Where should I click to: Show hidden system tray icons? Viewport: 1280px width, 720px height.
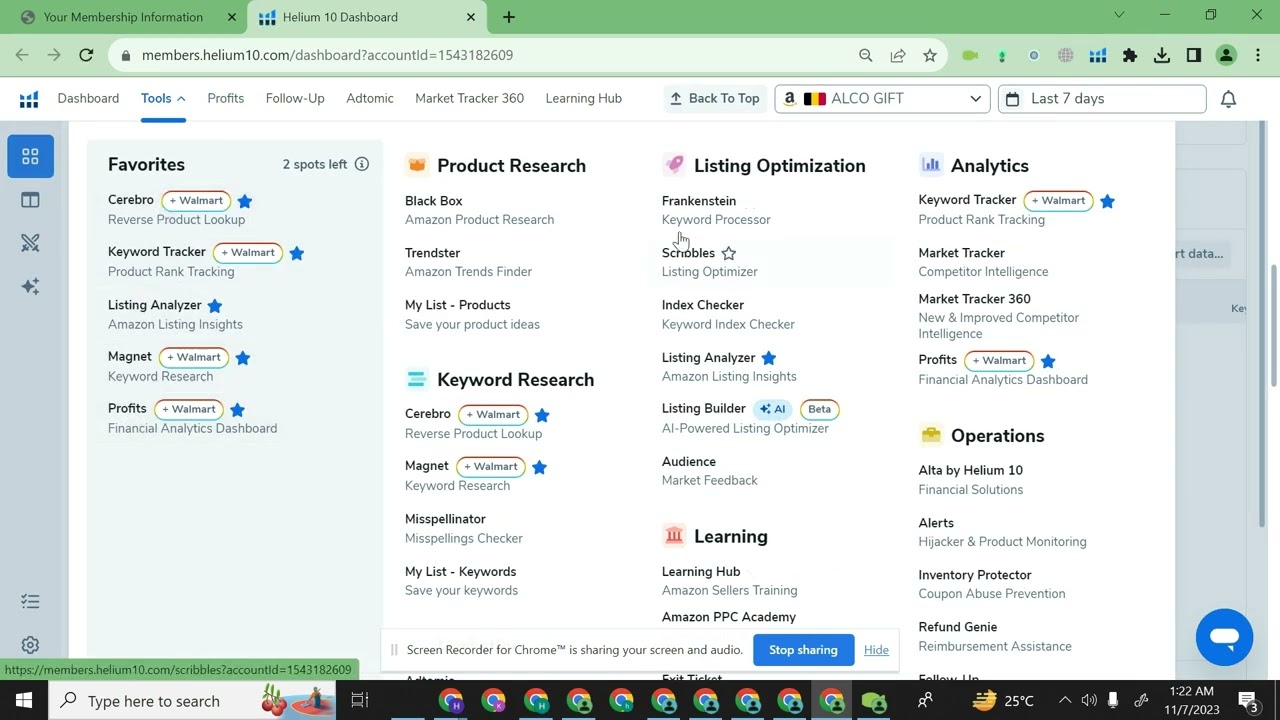pos(1065,700)
